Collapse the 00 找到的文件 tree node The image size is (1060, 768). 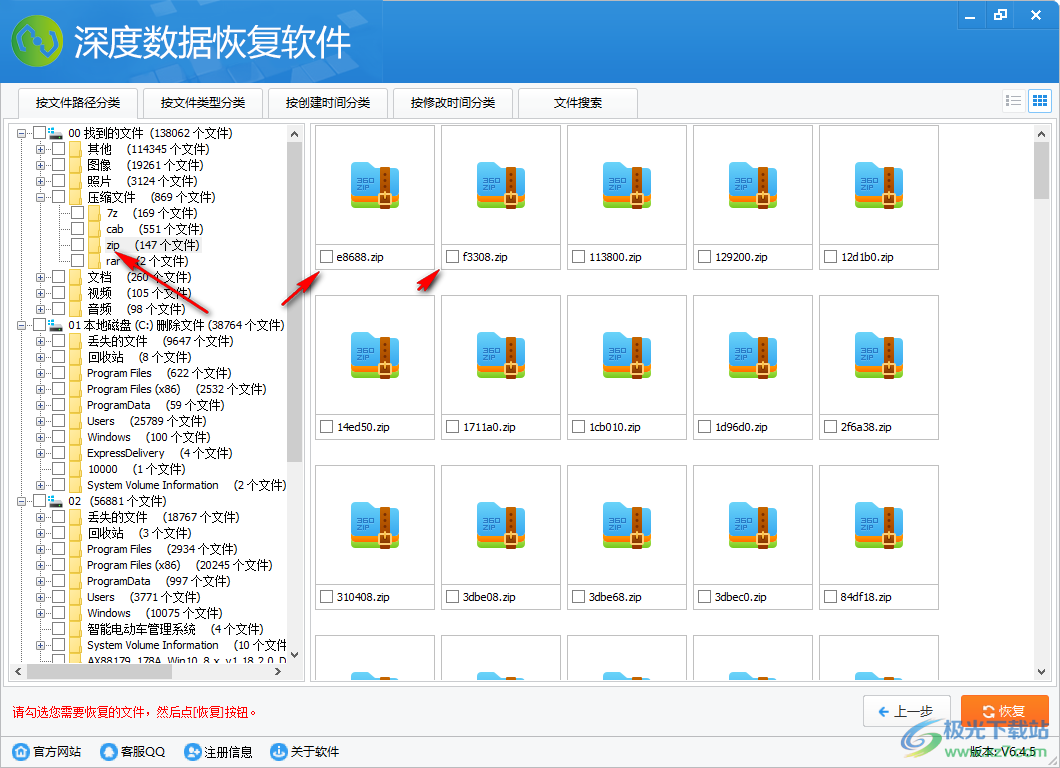tap(22, 133)
